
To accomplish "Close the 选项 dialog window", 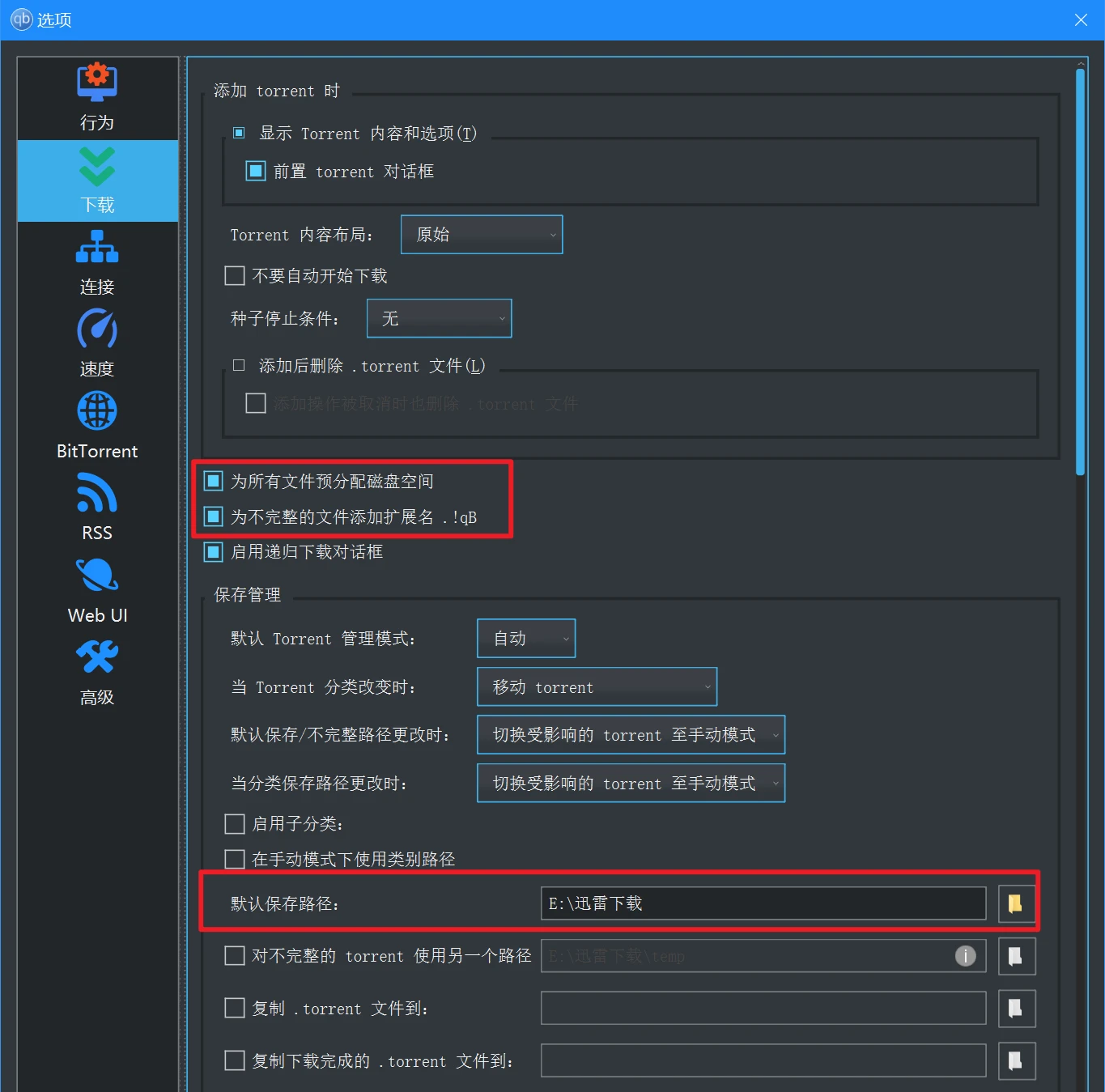I will 1081,19.
